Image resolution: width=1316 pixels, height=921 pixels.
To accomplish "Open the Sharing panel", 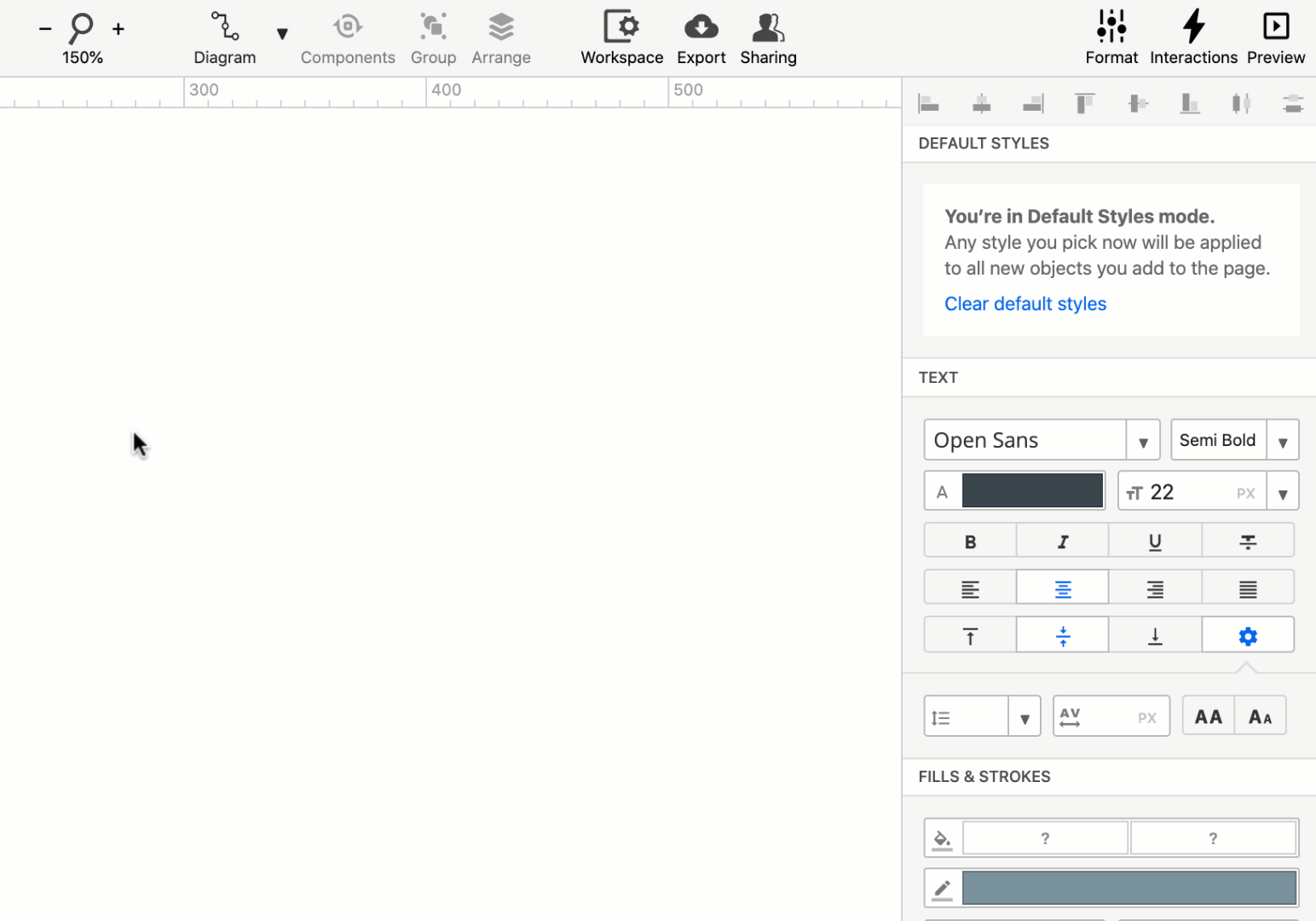I will [768, 38].
